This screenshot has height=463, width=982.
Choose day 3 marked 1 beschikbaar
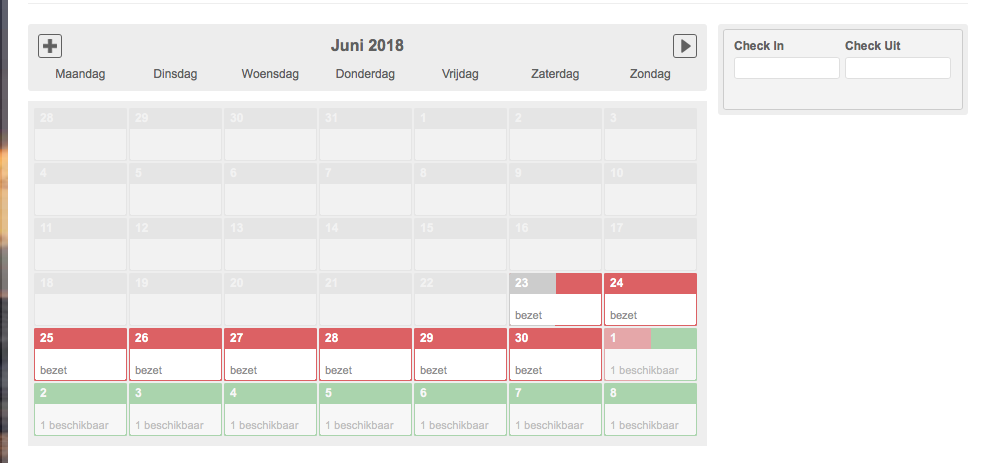pyautogui.click(x=175, y=409)
